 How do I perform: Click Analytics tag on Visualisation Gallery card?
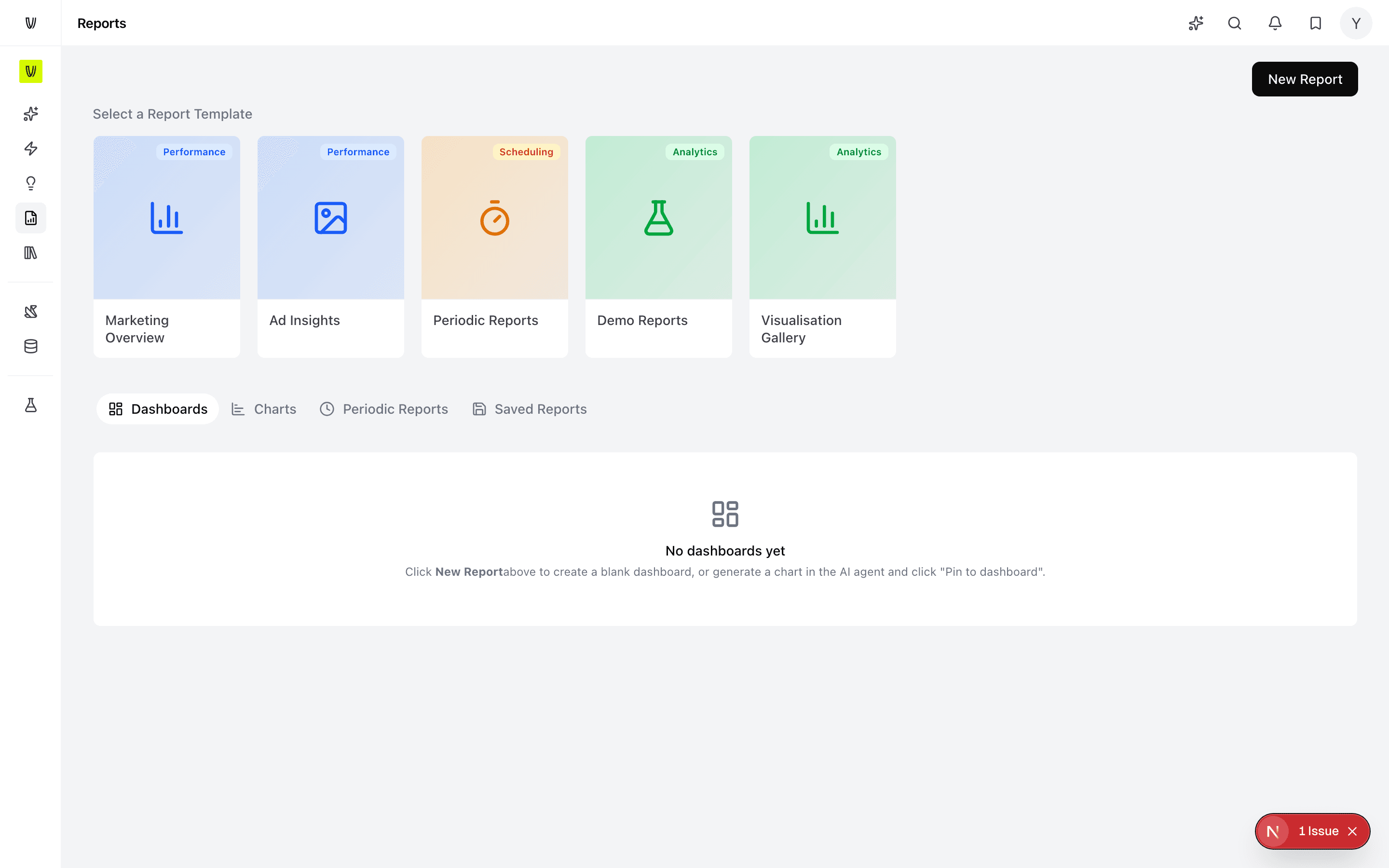[x=858, y=151]
